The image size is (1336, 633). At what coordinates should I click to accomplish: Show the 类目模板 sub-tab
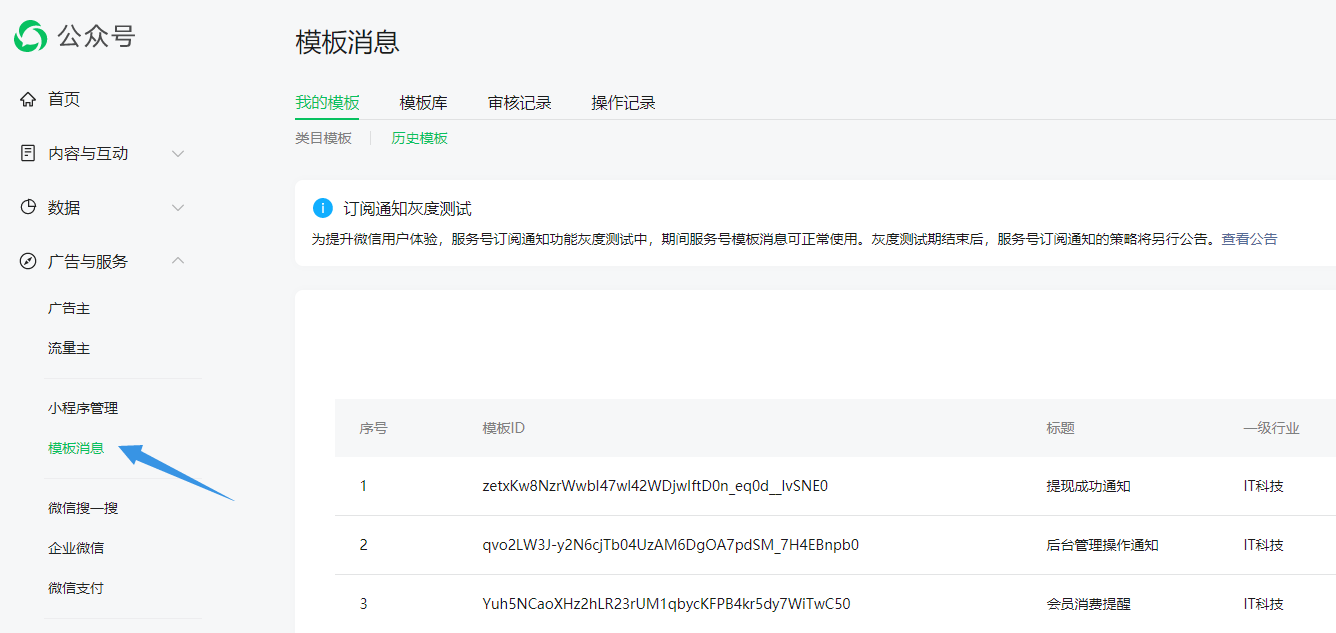click(323, 138)
